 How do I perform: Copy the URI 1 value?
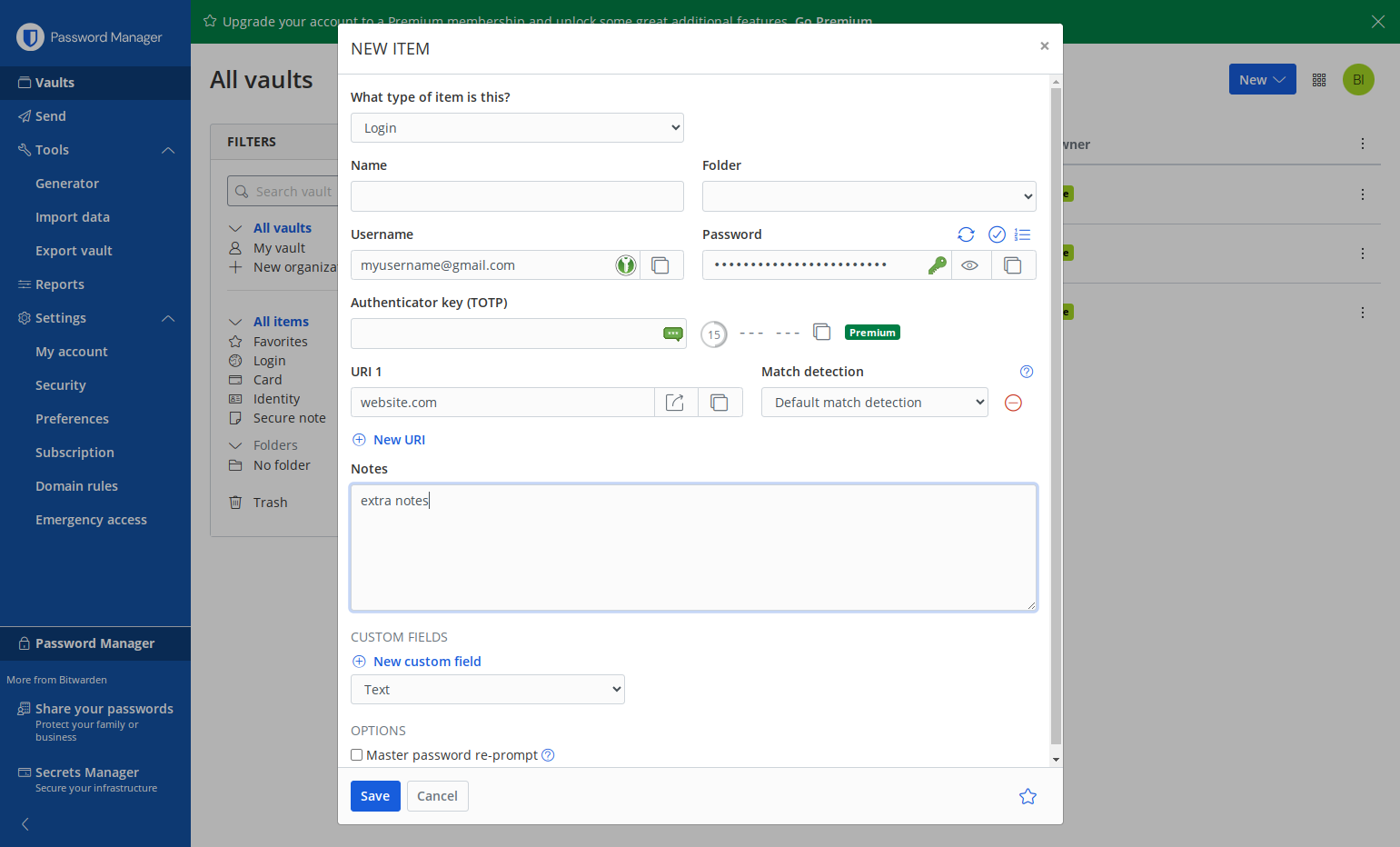coord(720,403)
